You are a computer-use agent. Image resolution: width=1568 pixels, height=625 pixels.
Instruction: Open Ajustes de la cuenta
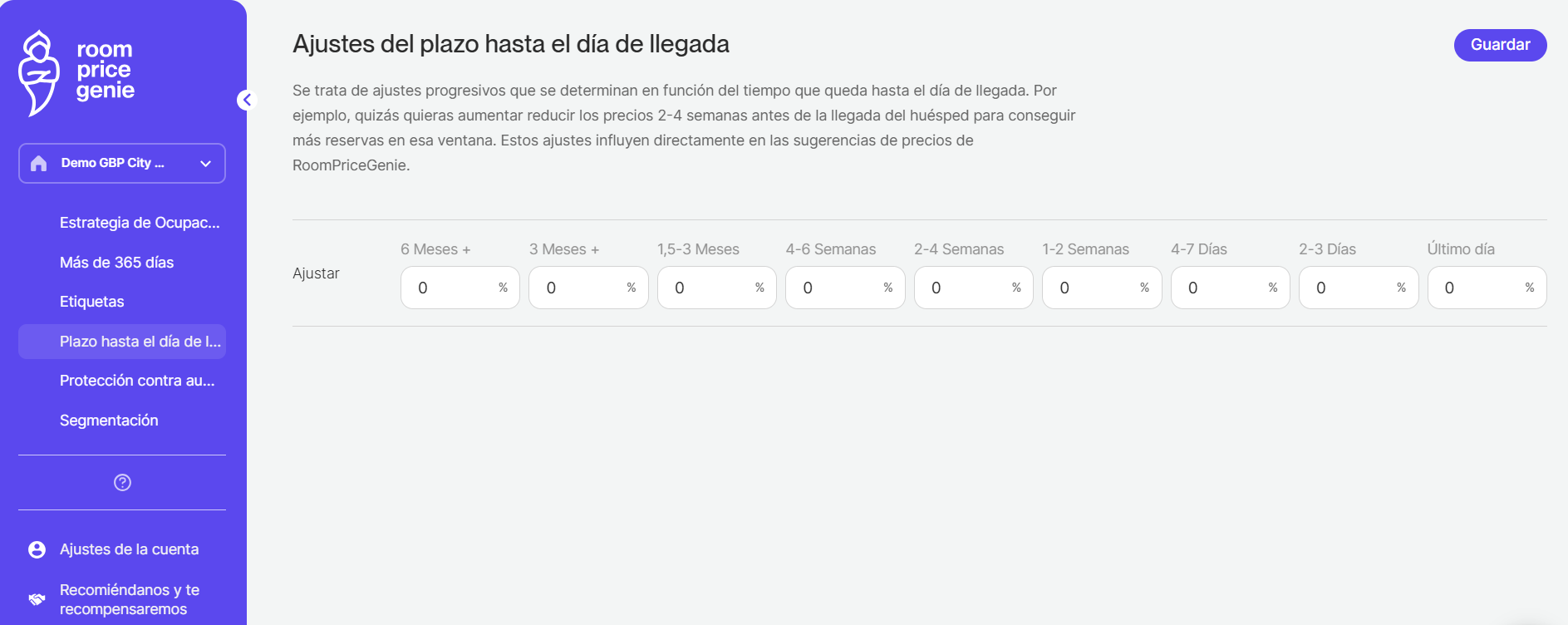(x=129, y=549)
